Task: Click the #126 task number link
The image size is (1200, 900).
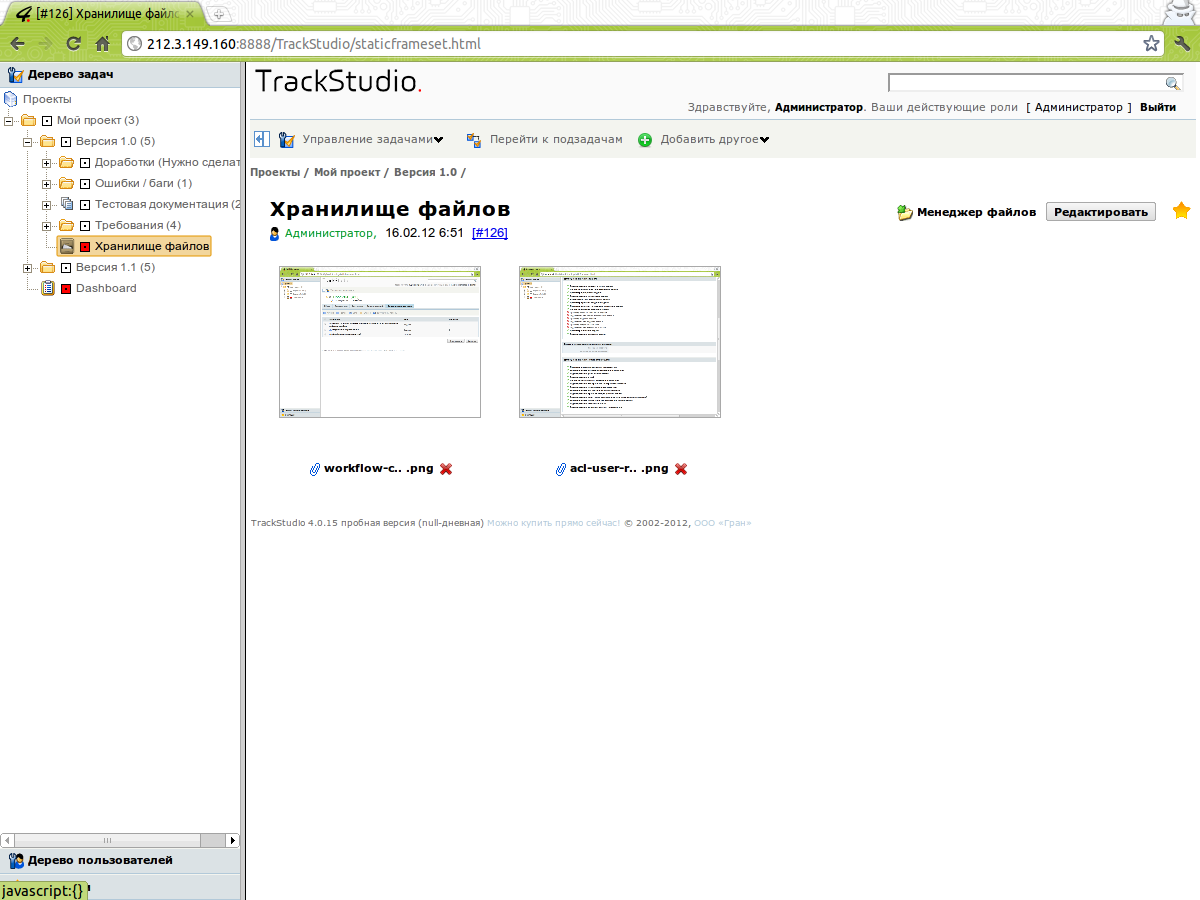Action: 490,233
